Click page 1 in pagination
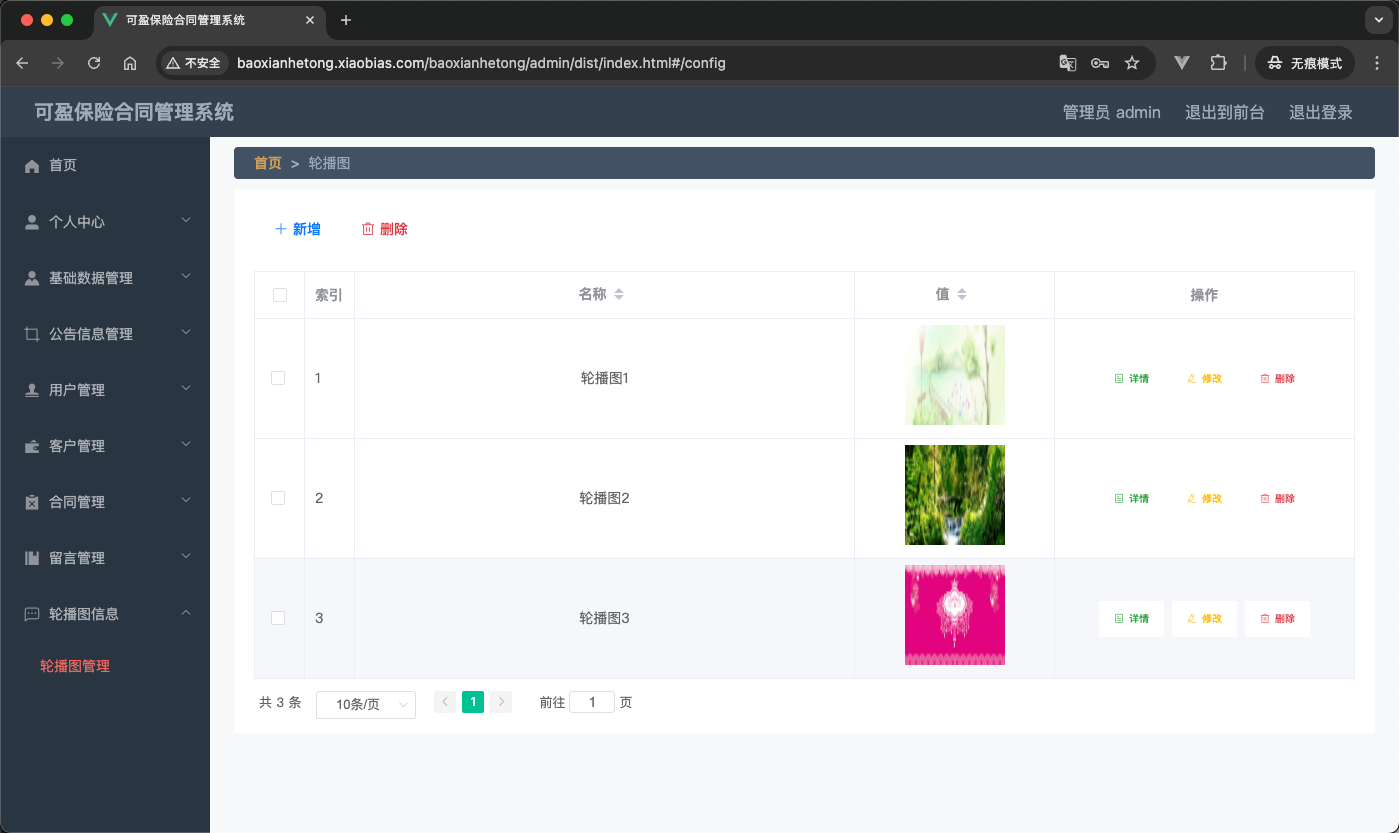The image size is (1399, 833). (x=473, y=702)
